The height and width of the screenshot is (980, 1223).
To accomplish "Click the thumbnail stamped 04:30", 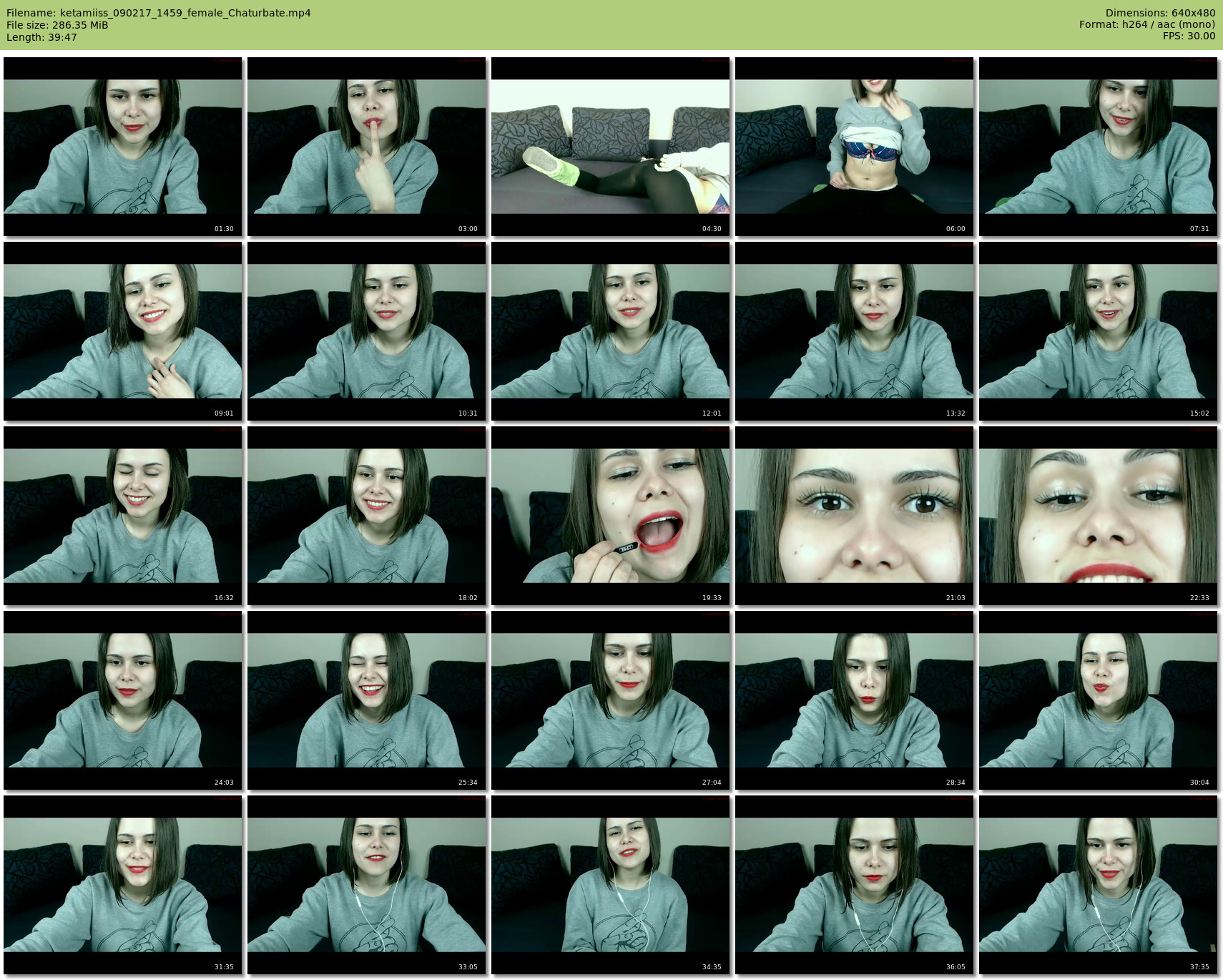I will tap(611, 147).
